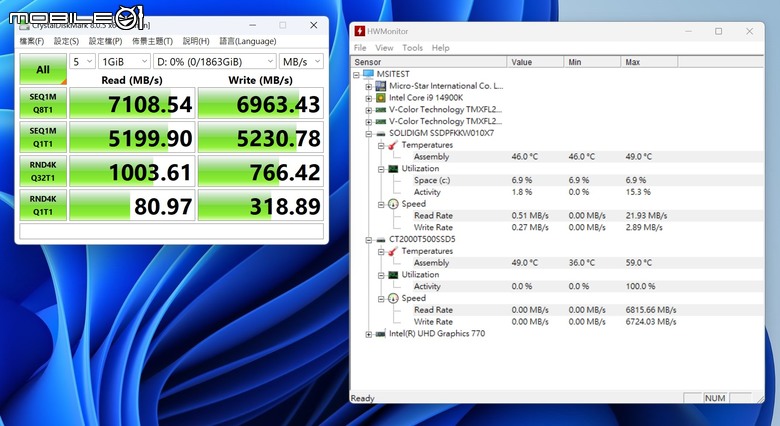Open the 檔案(F) menu in CrystalDiskMark
This screenshot has height=426, width=780.
click(x=32, y=41)
